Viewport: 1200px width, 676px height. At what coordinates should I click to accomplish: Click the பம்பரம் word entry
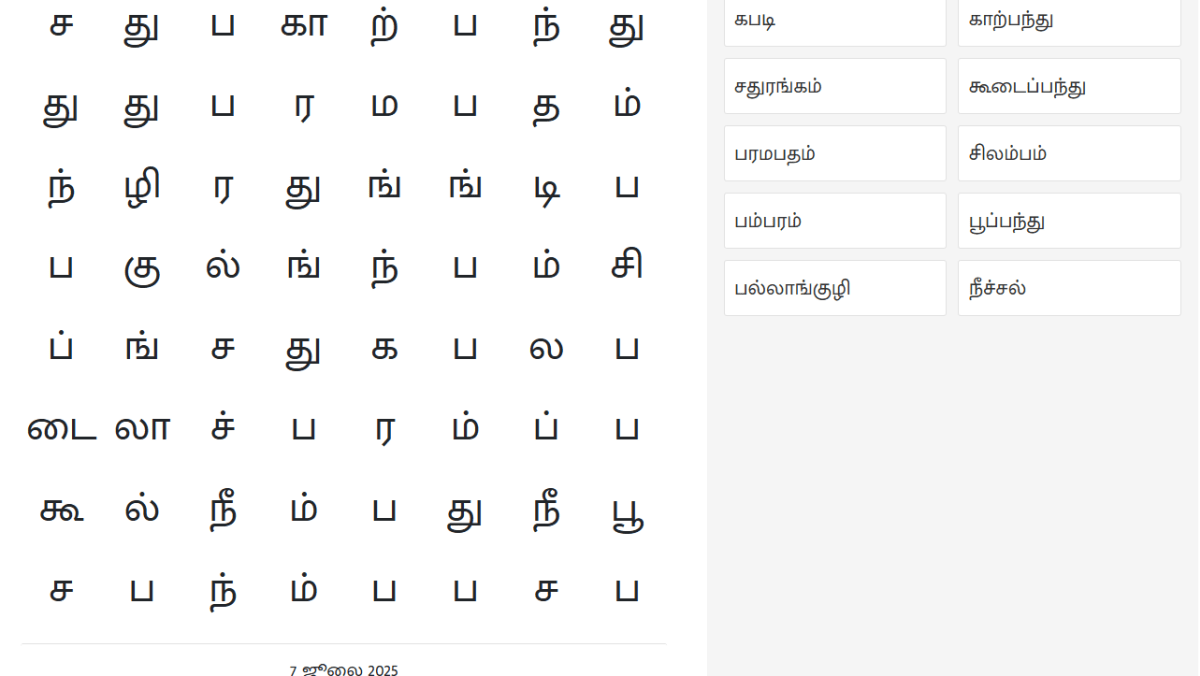(x=833, y=220)
